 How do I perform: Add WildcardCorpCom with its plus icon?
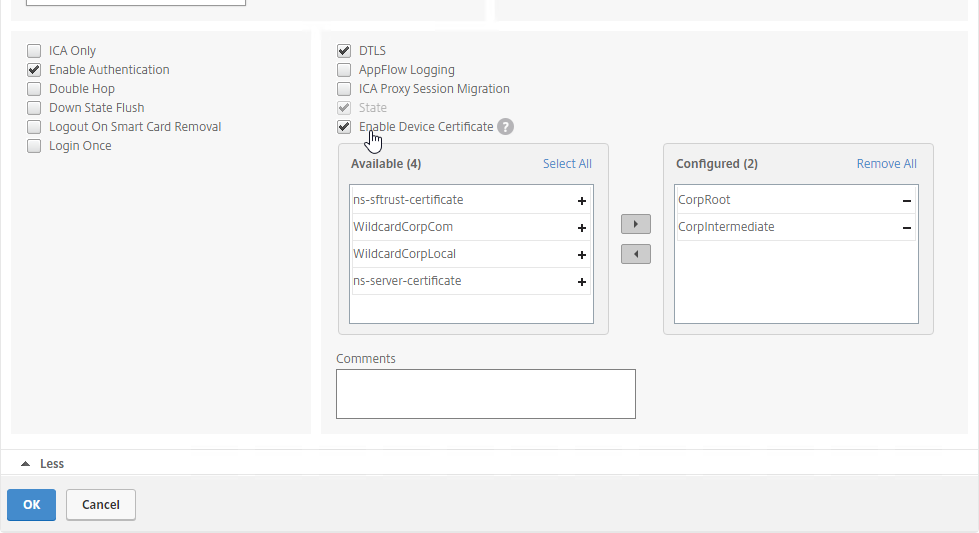tap(581, 228)
